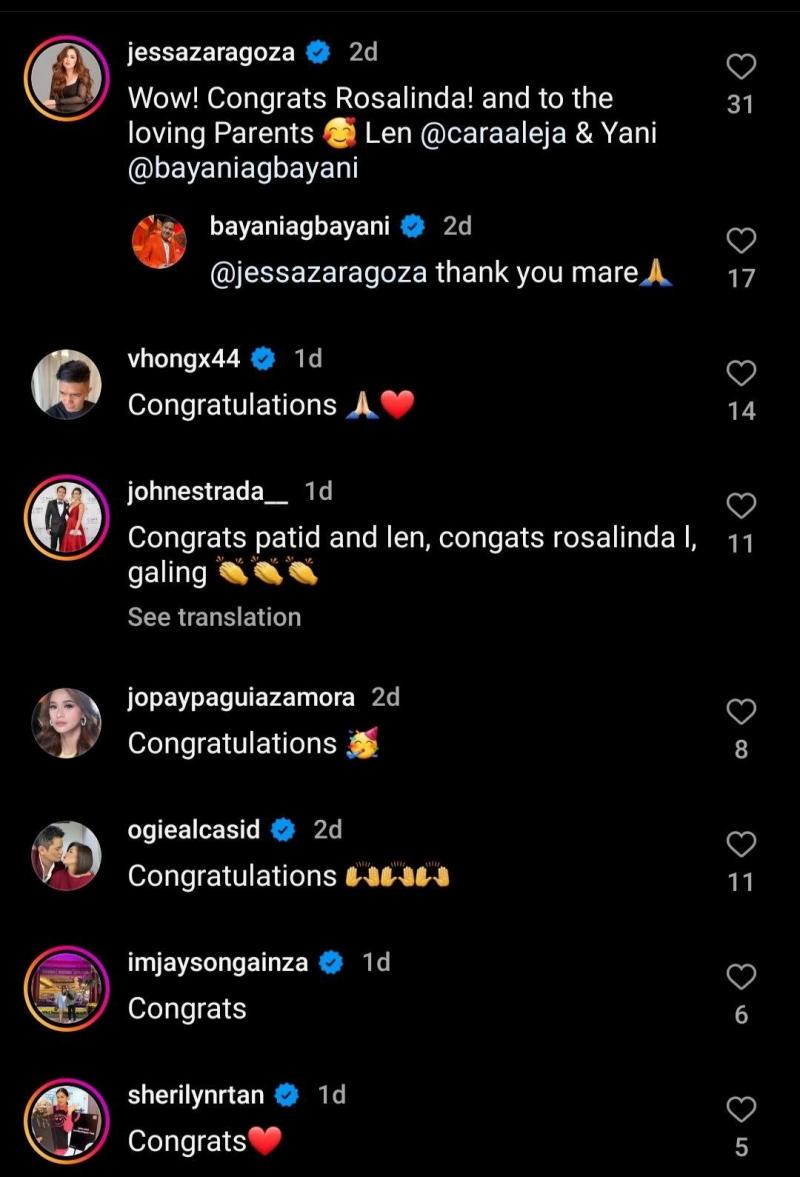Open vhongx44's avatar
The image size is (800, 1177).
coord(67,384)
